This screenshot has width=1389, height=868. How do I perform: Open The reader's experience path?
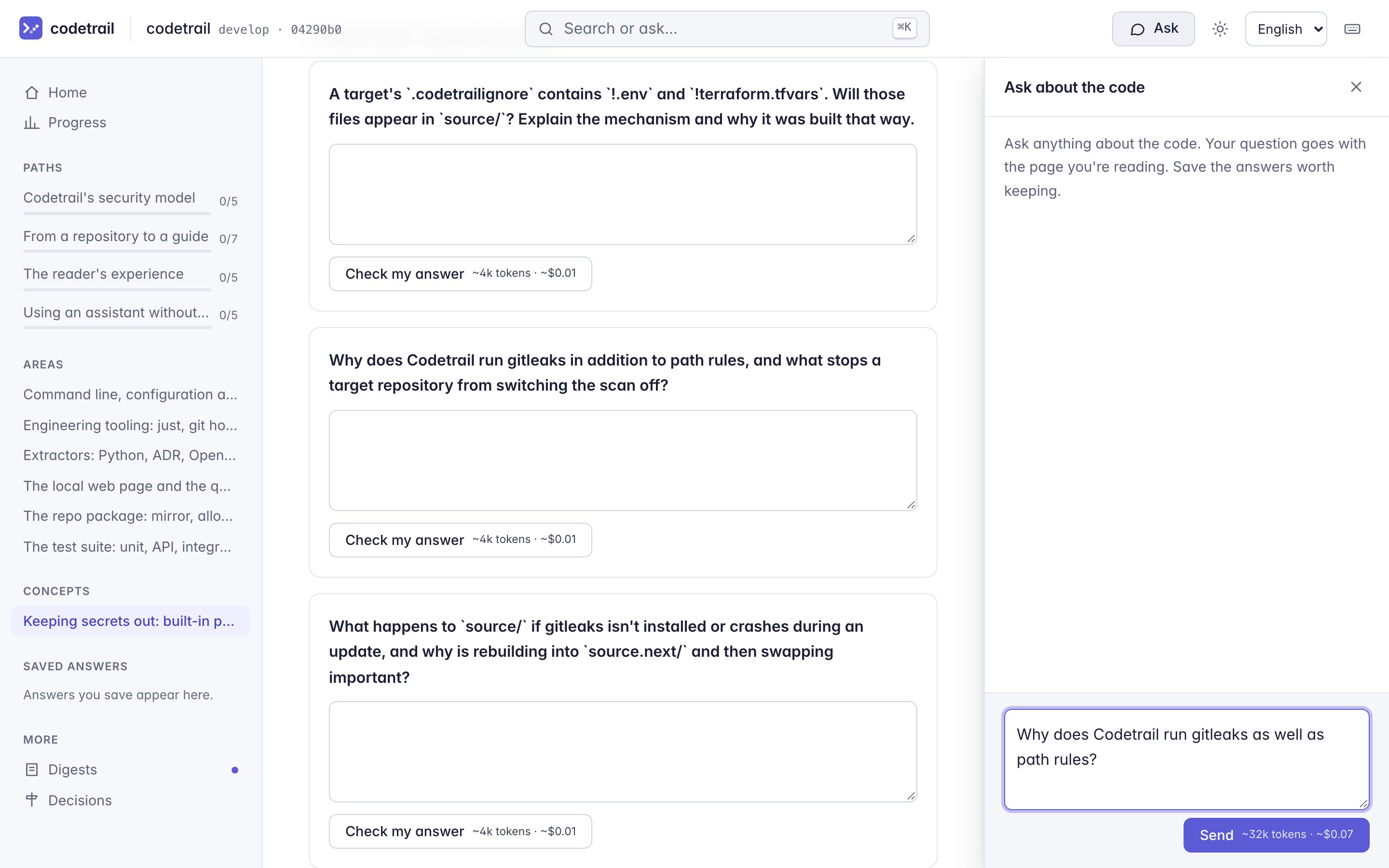(x=103, y=274)
